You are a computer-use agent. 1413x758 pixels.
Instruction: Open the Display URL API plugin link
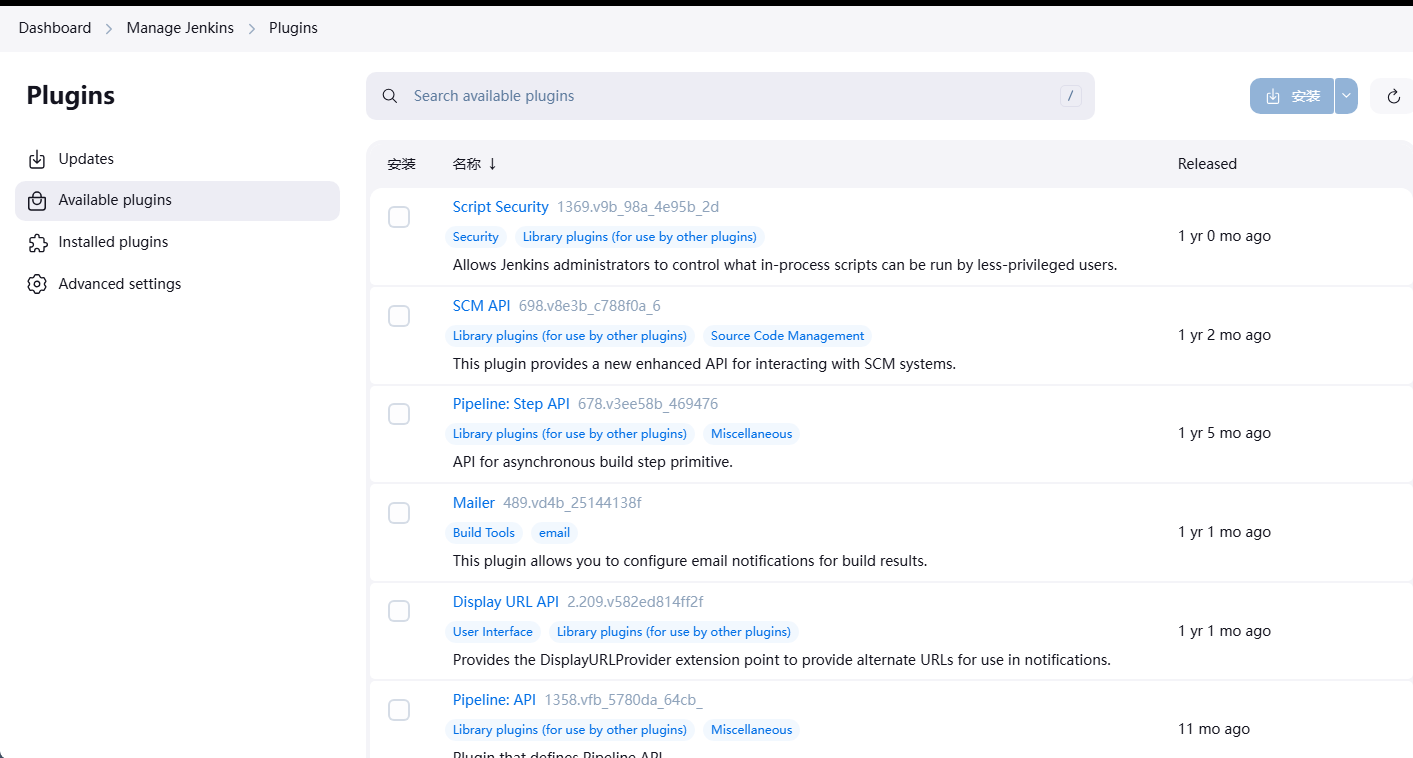(506, 602)
